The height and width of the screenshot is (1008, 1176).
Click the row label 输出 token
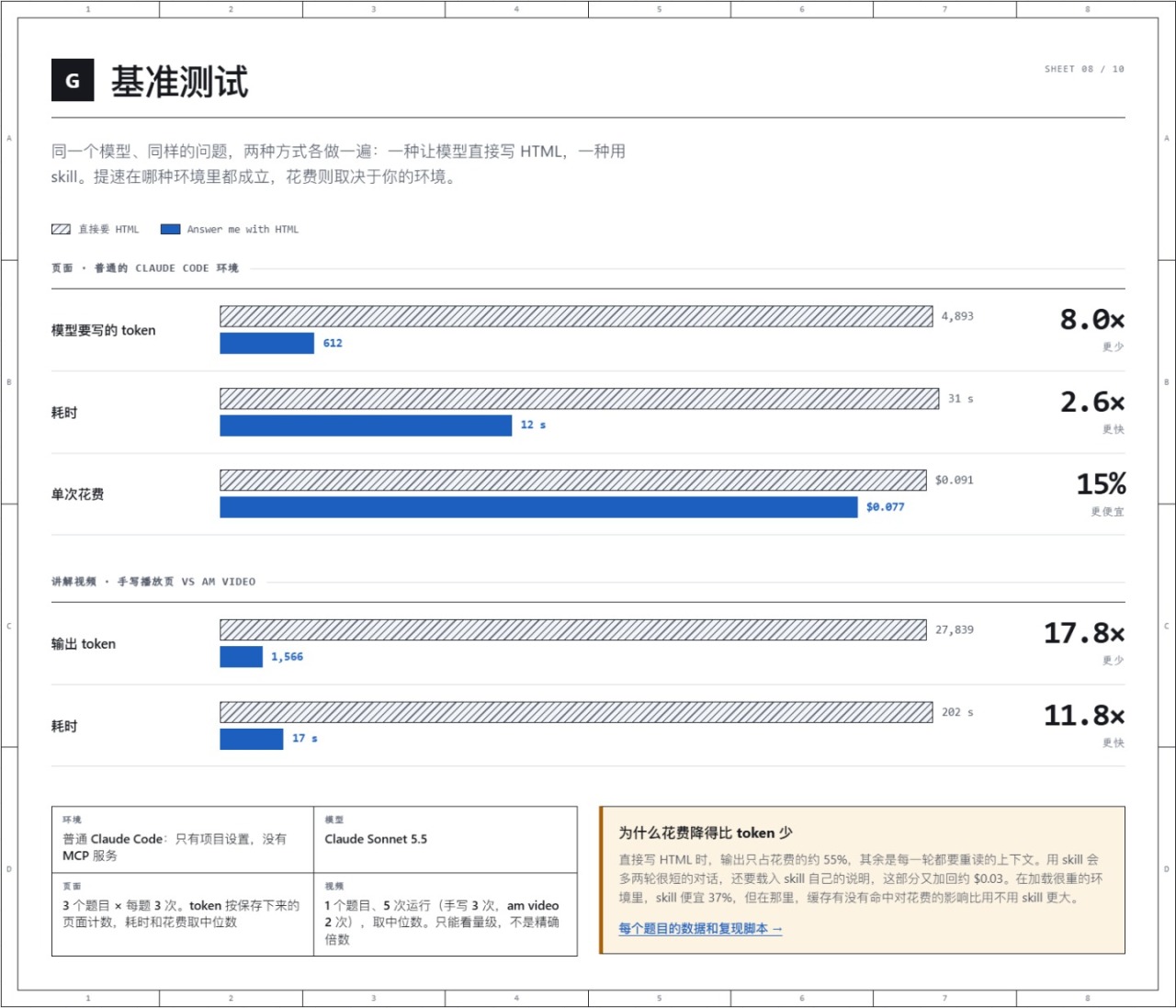coord(84,644)
